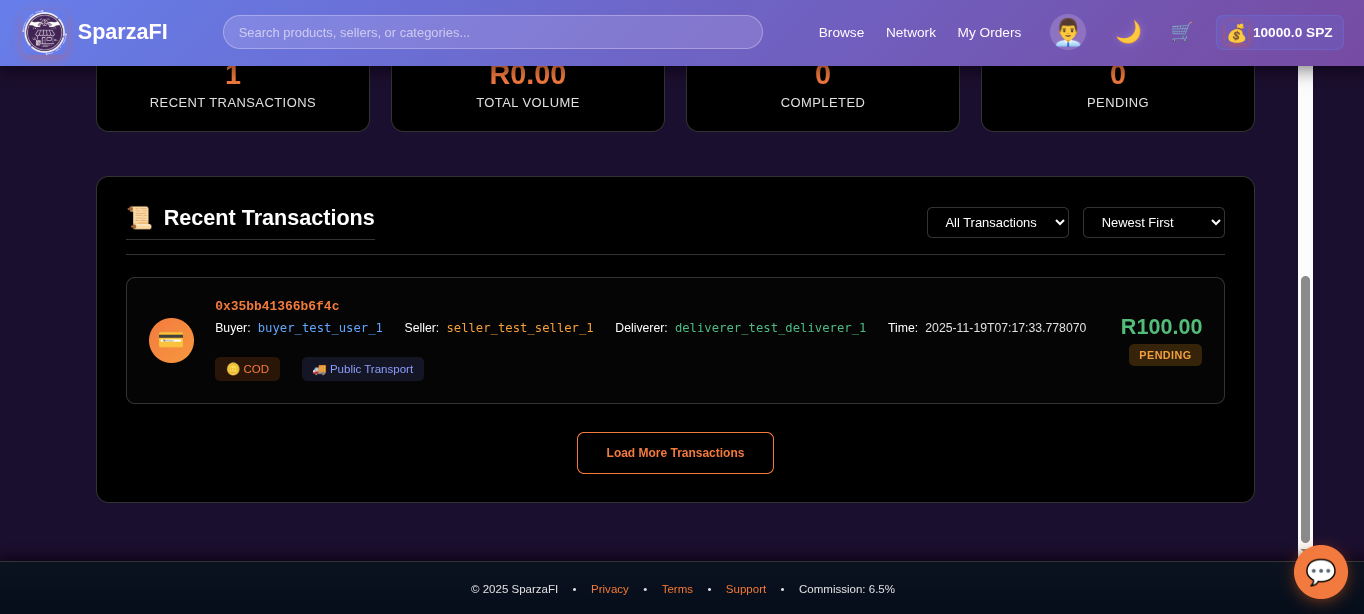Open the chat support bubble icon
The height and width of the screenshot is (614, 1364).
click(1320, 572)
